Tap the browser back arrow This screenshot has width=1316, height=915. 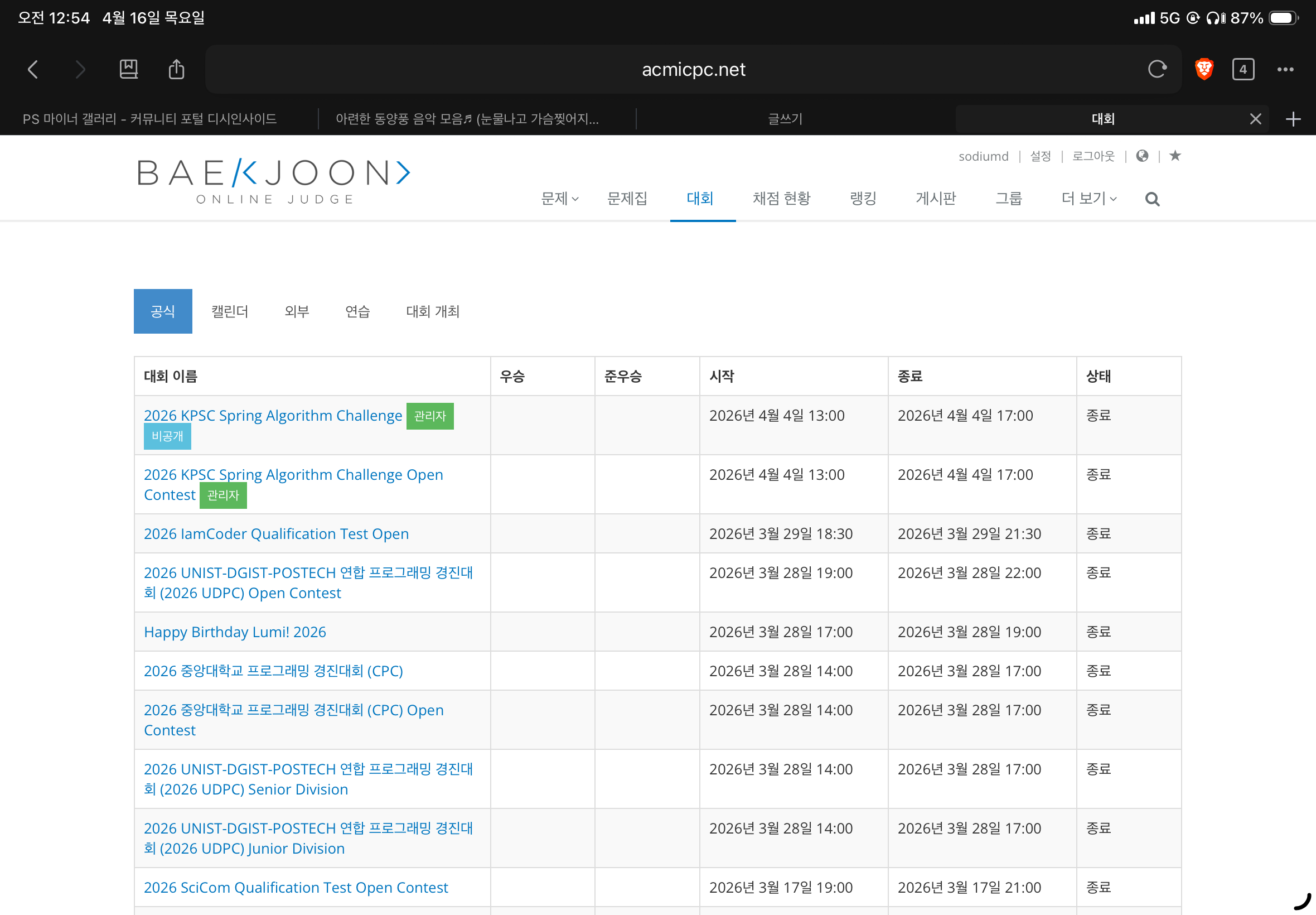[33, 69]
